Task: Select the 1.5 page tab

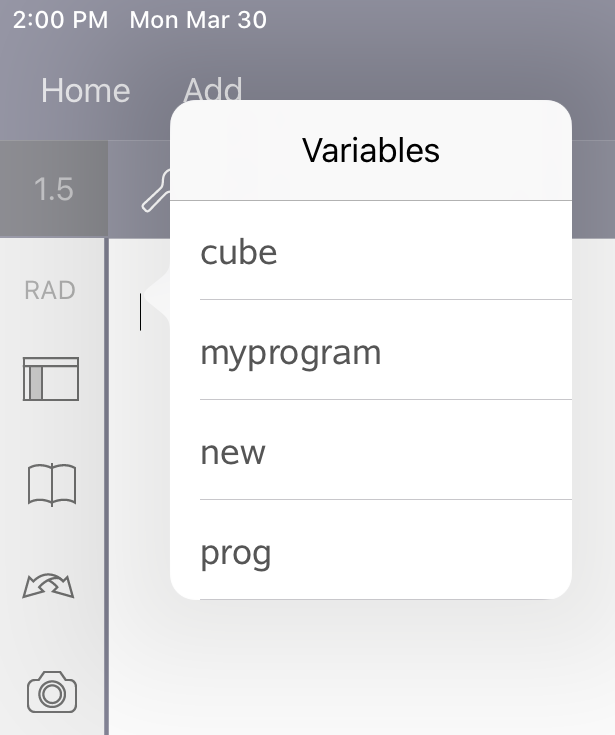Action: 53,189
